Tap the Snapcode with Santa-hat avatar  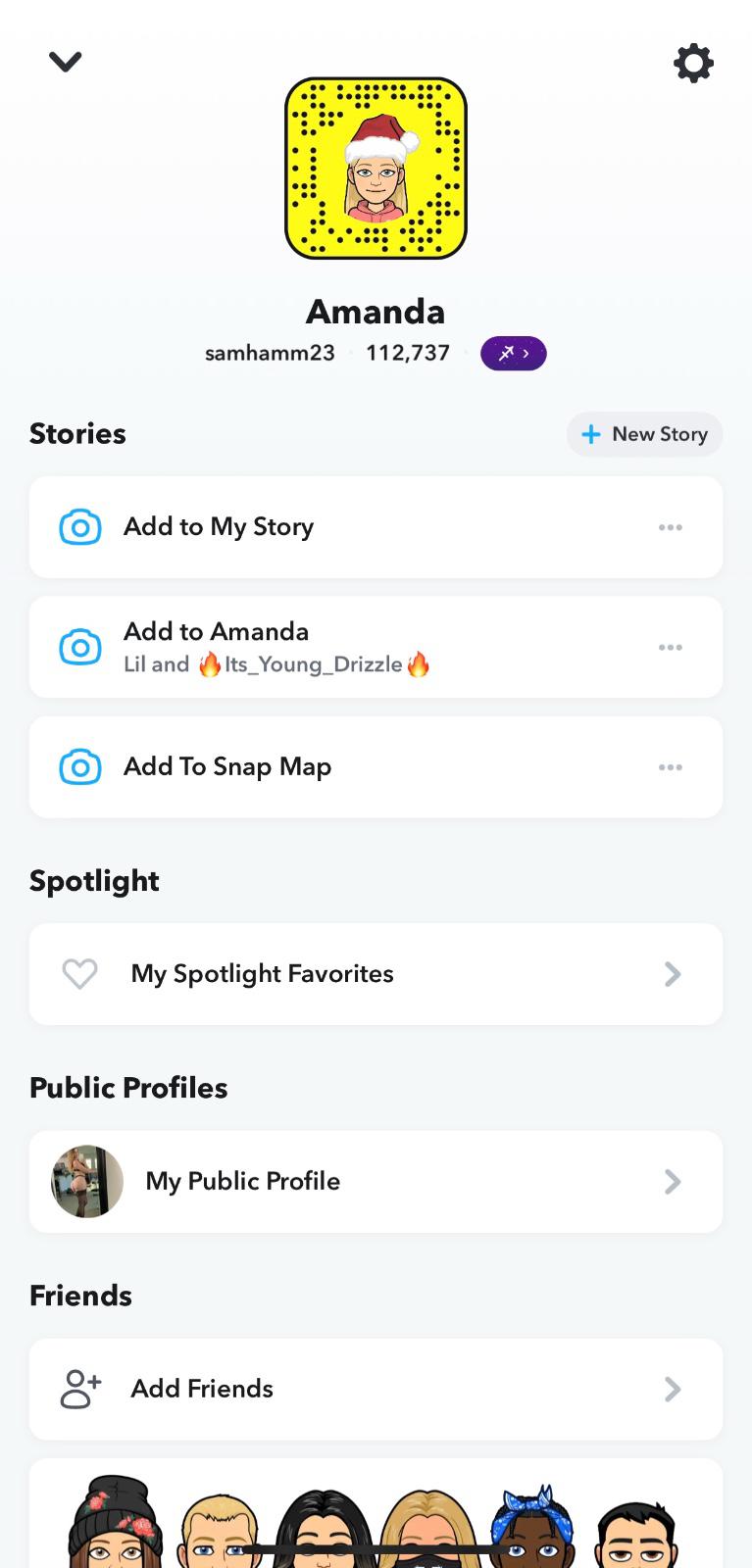tap(376, 169)
